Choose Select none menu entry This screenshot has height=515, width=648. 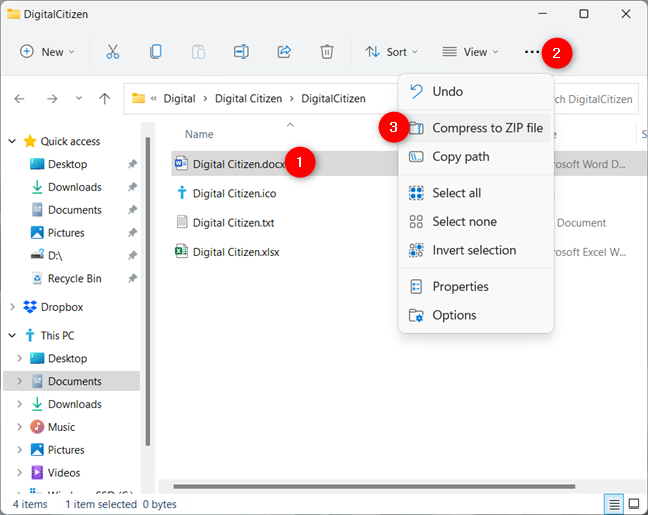click(476, 222)
